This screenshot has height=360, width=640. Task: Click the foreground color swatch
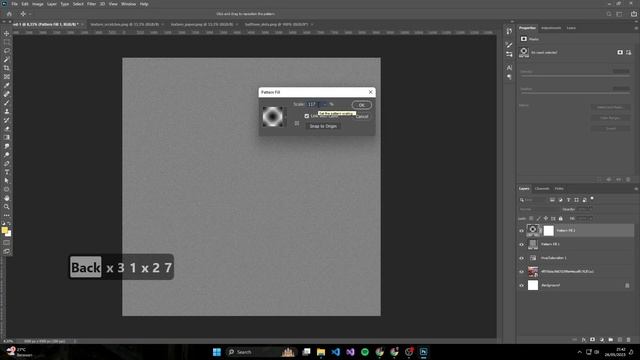click(x=4, y=231)
